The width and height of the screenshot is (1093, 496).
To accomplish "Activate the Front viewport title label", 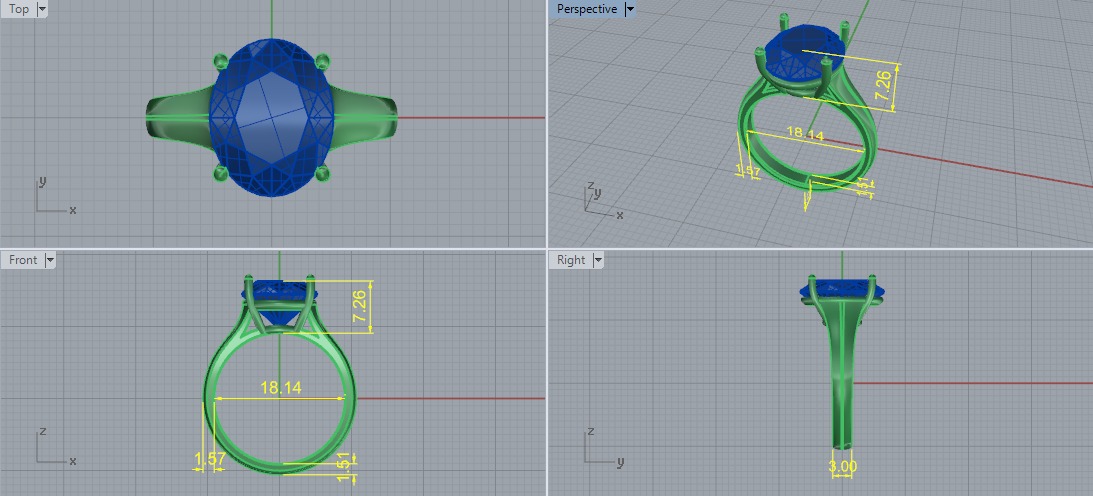I will click(23, 260).
